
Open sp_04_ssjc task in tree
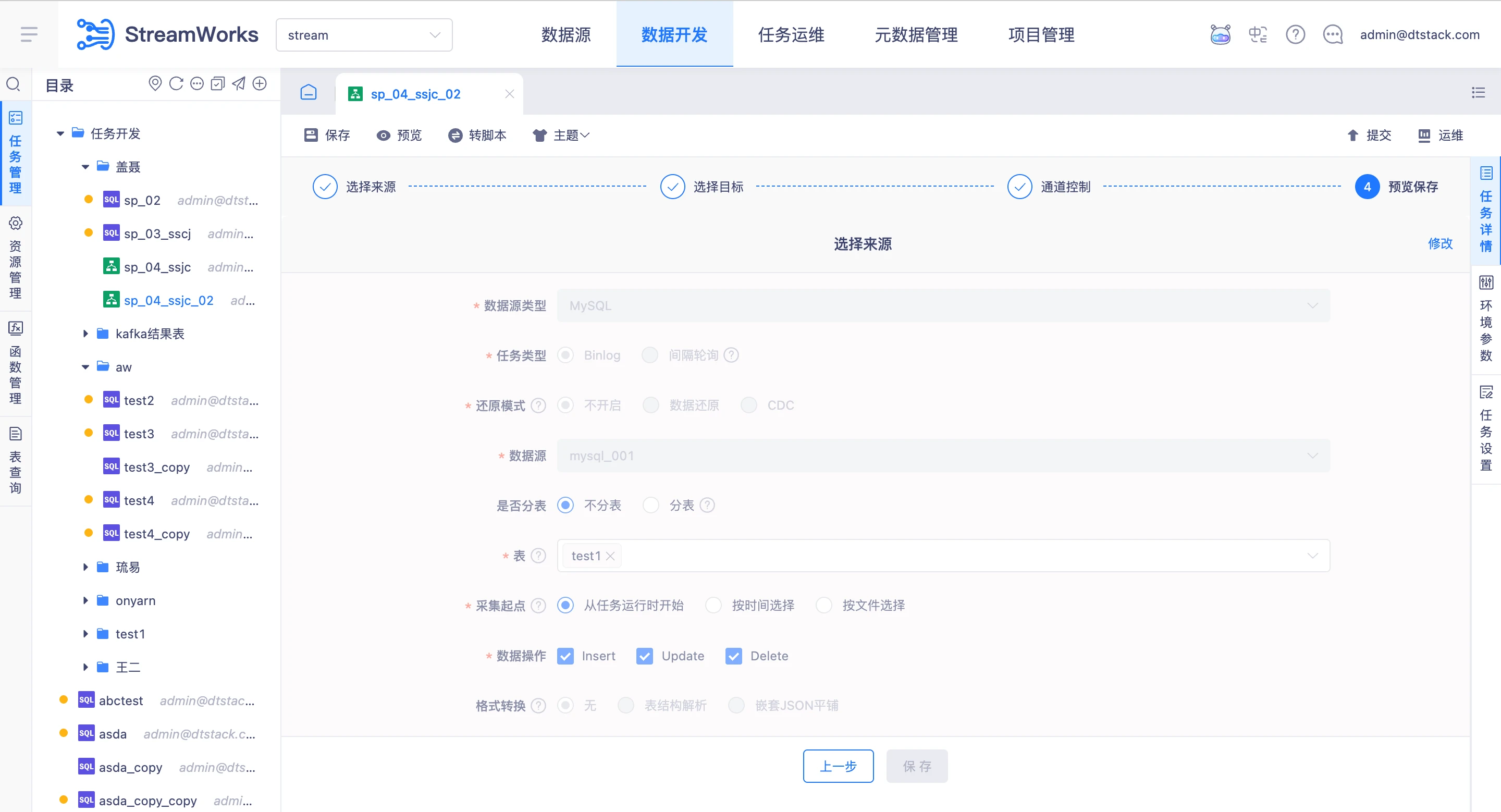pyautogui.click(x=157, y=267)
